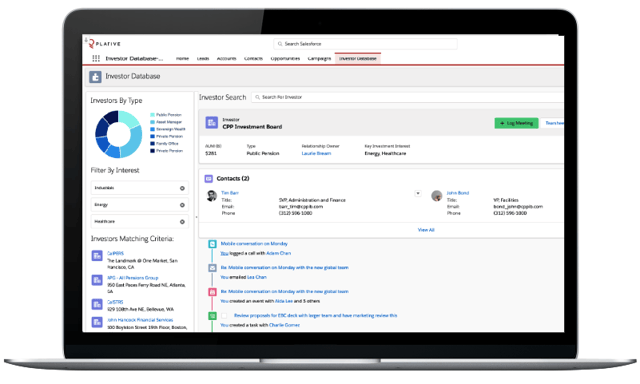Viewport: 640px width, 384px height.
Task: Open the app launcher grid icon
Action: coord(96,58)
